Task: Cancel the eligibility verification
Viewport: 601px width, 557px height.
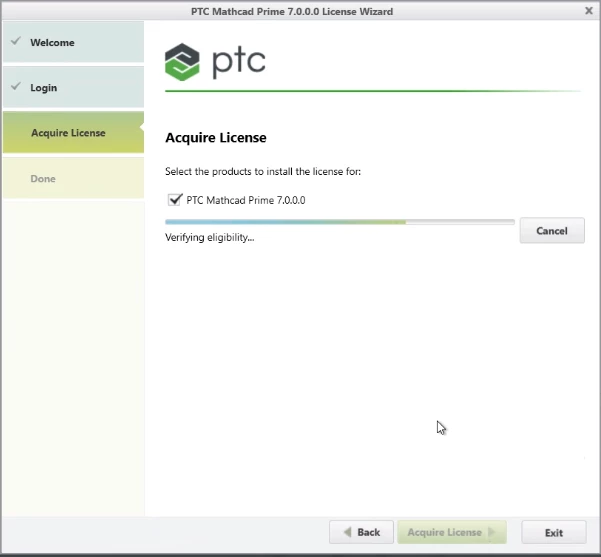Action: 552,230
